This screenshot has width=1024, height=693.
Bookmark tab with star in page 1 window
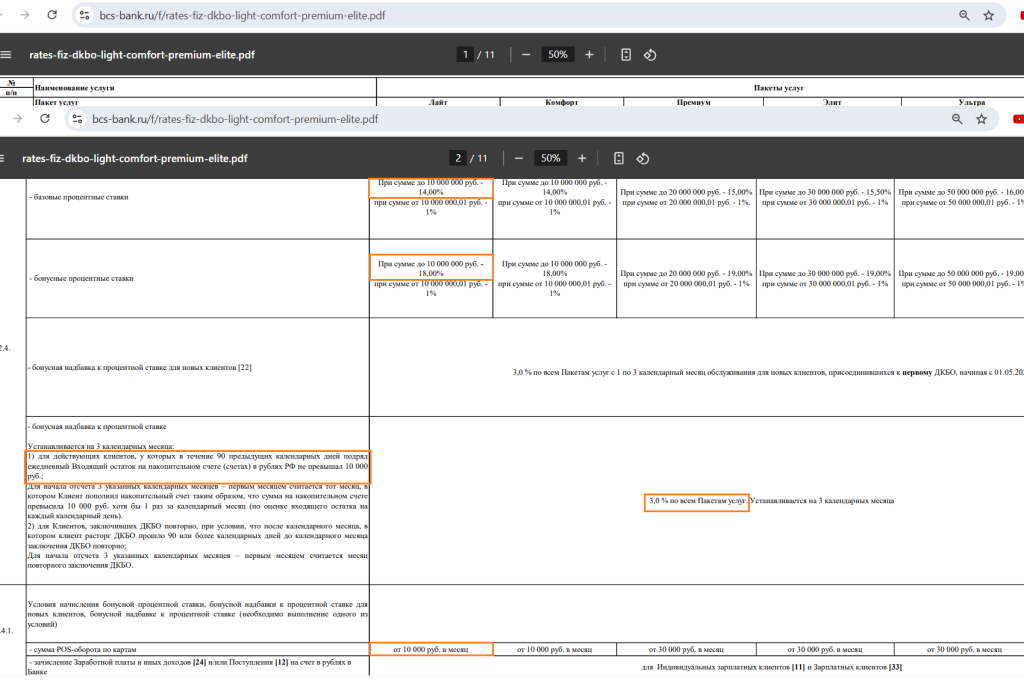tap(989, 15)
